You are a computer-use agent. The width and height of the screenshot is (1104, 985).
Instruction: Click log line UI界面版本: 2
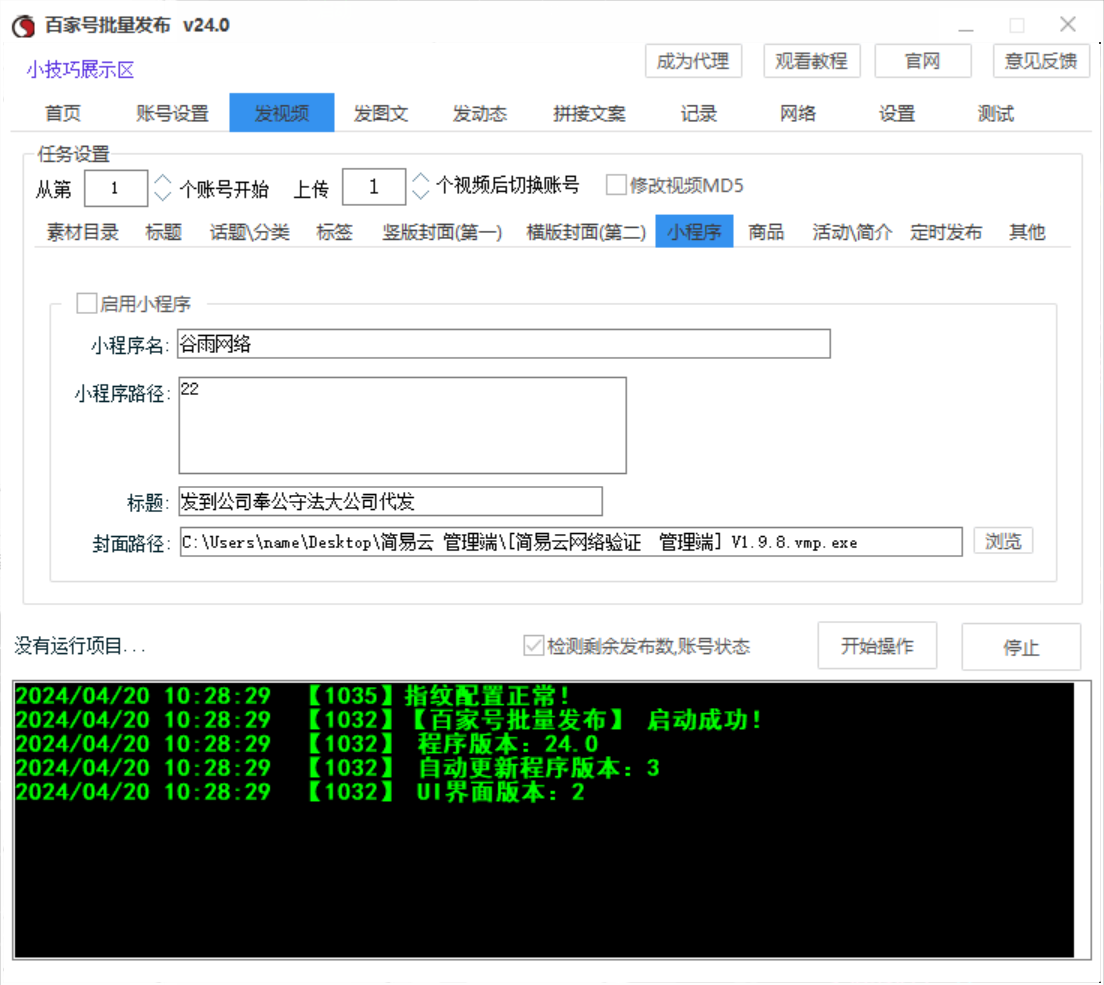(300, 792)
